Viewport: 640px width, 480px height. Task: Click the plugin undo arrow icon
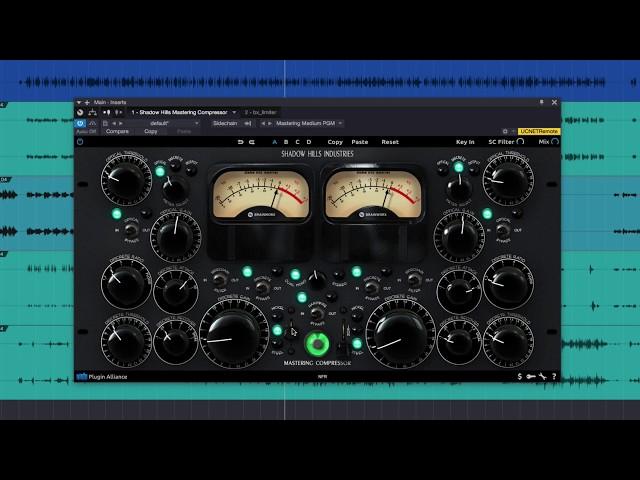(240, 142)
